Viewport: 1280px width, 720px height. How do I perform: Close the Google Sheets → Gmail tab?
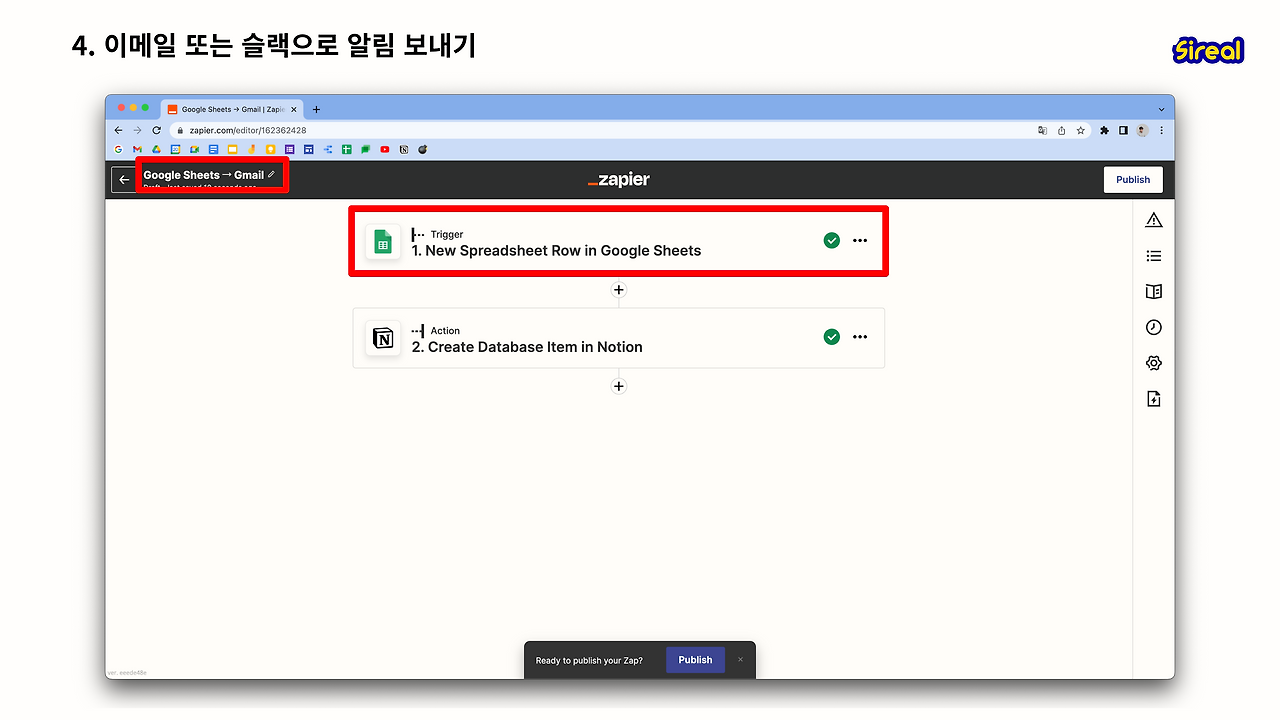[293, 109]
